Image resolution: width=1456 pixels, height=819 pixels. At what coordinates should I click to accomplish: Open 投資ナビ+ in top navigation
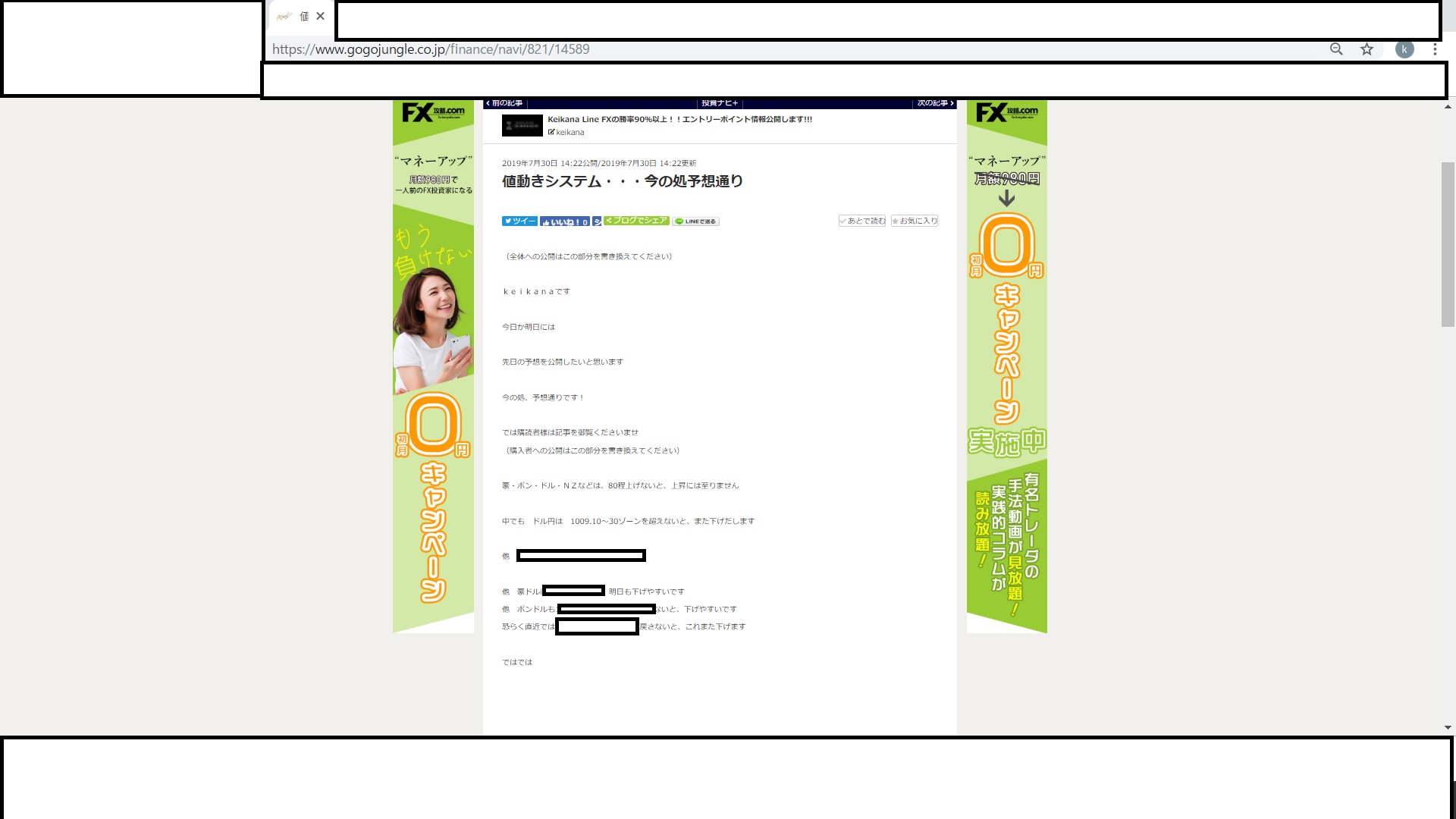tap(719, 103)
